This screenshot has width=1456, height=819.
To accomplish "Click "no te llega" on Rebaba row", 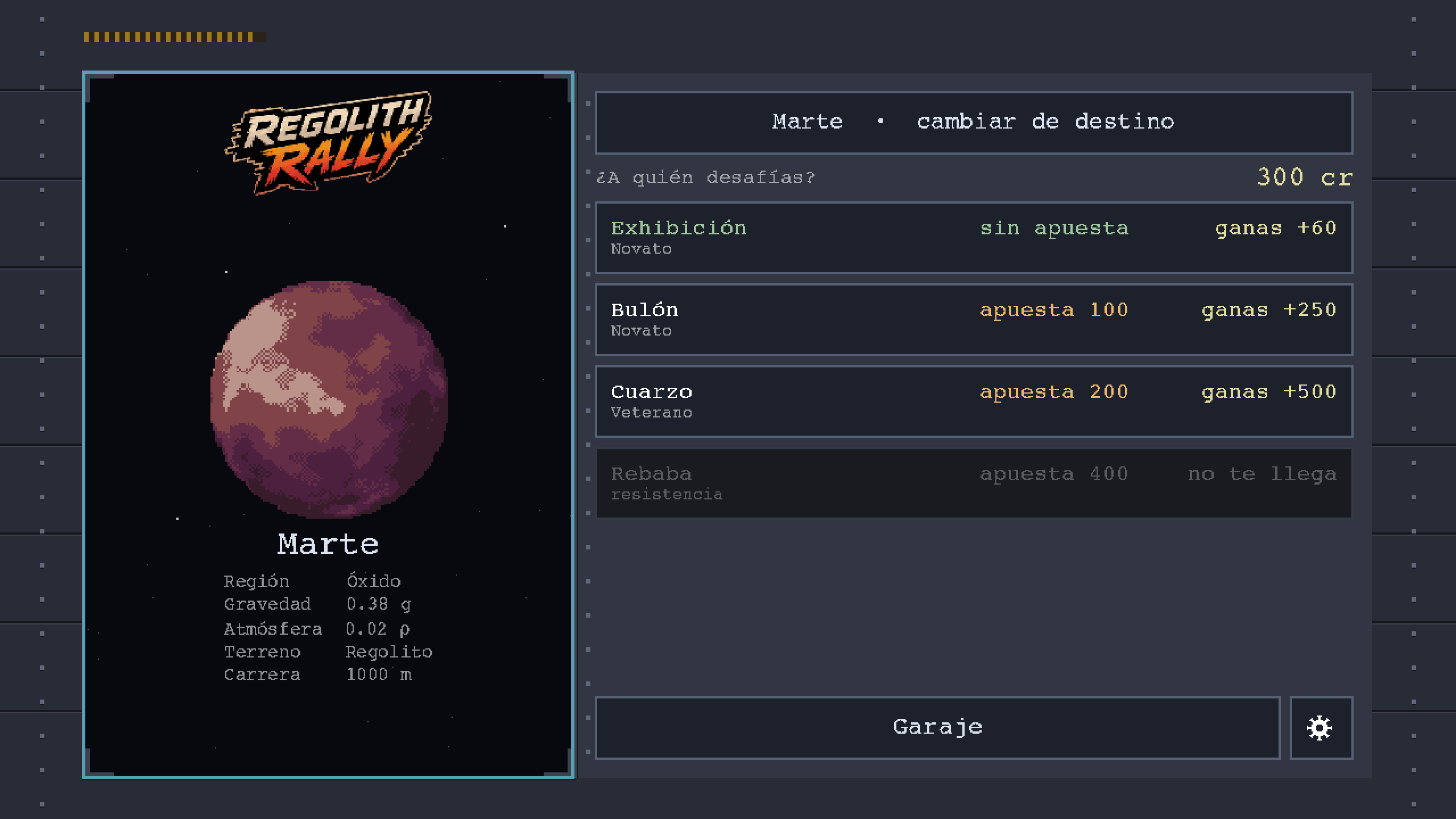I will pos(1262,474).
